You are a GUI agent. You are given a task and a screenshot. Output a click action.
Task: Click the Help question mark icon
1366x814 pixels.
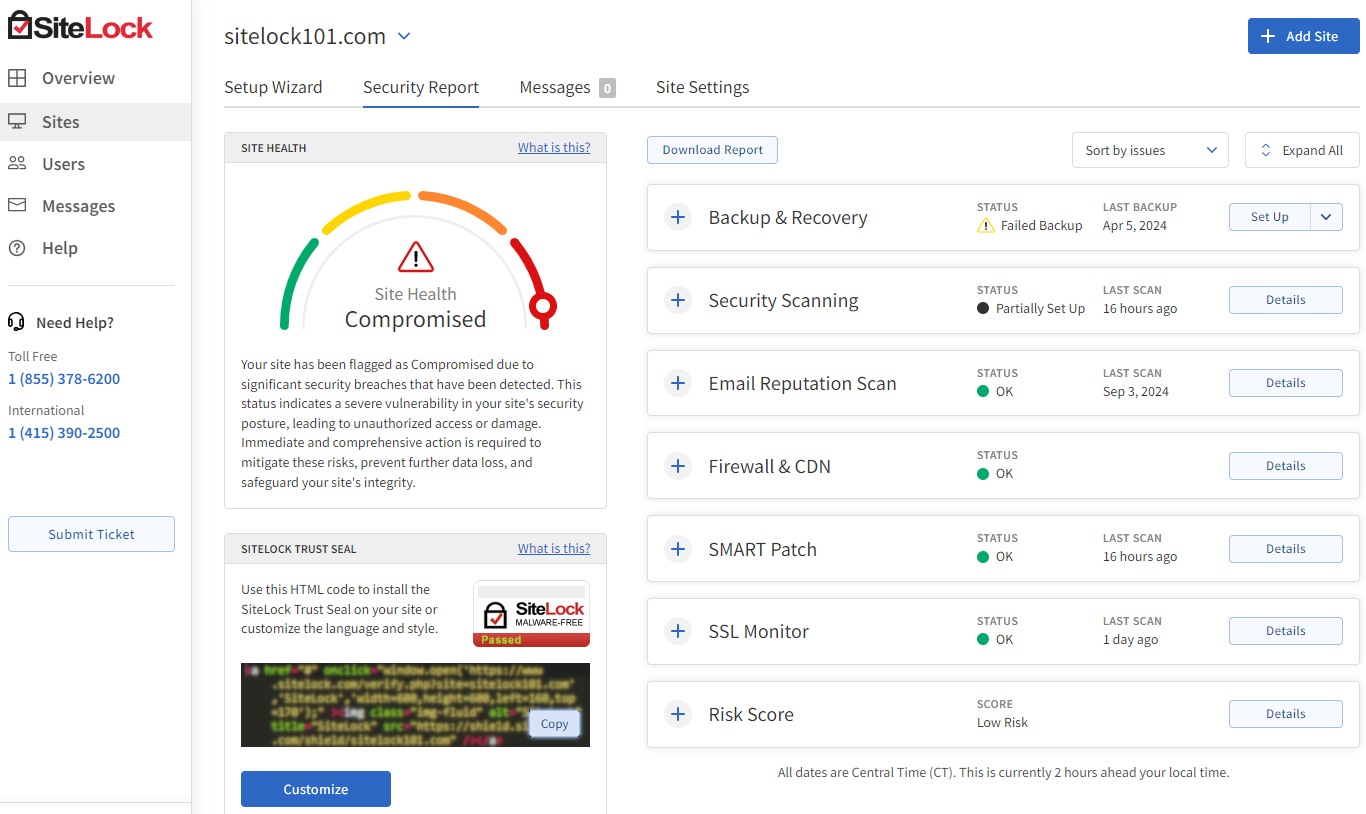(x=17, y=248)
